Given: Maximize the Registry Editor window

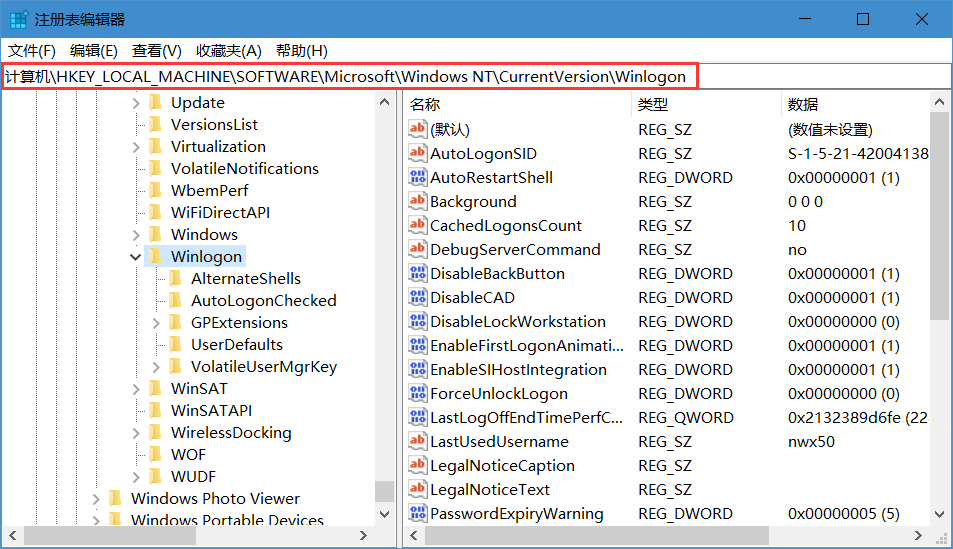Looking at the screenshot, I should (862, 19).
